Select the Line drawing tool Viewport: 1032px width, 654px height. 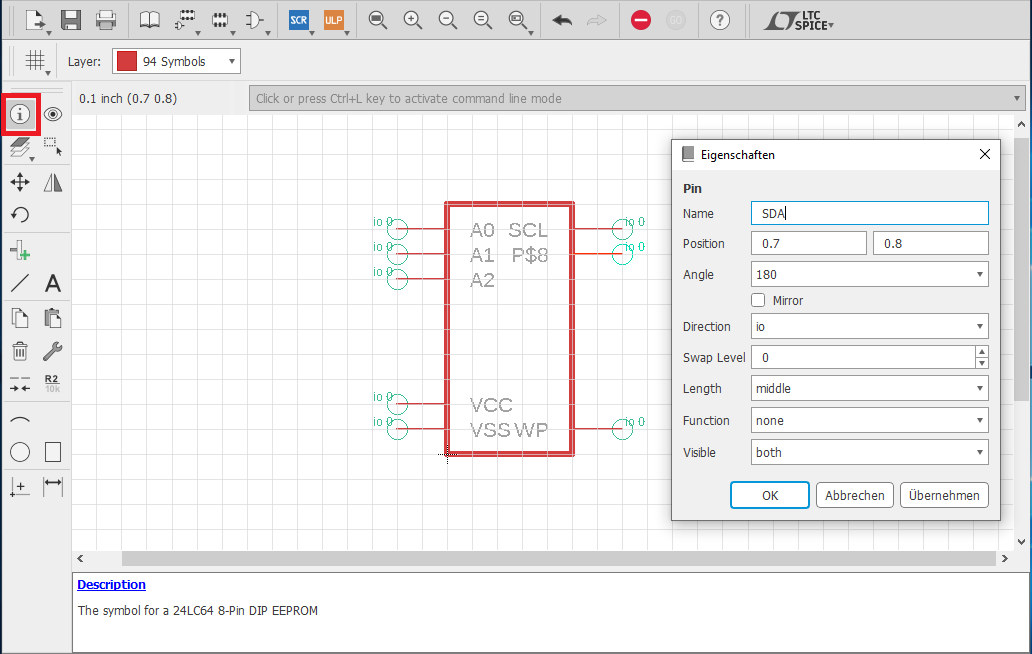coord(20,284)
